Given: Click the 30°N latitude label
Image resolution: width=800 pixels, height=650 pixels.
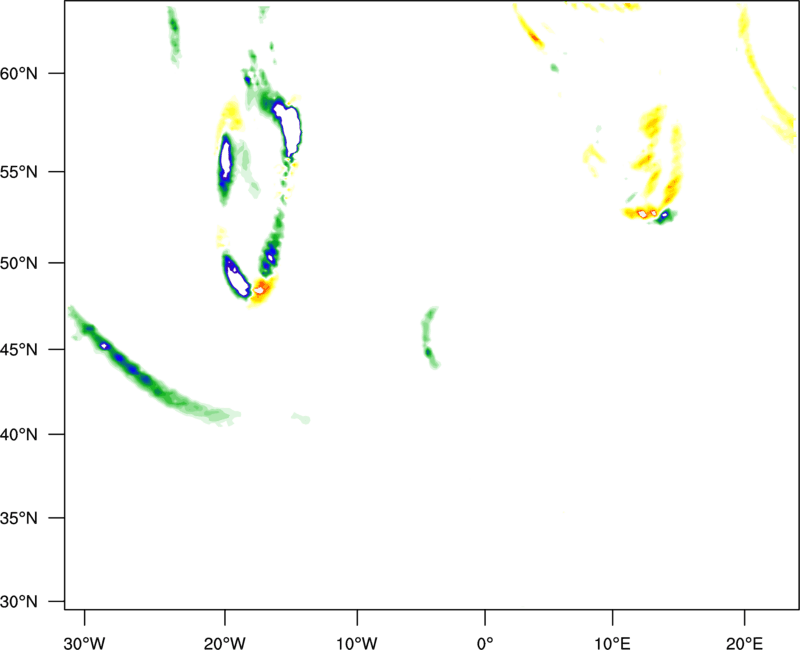Looking at the screenshot, I should click(19, 602).
